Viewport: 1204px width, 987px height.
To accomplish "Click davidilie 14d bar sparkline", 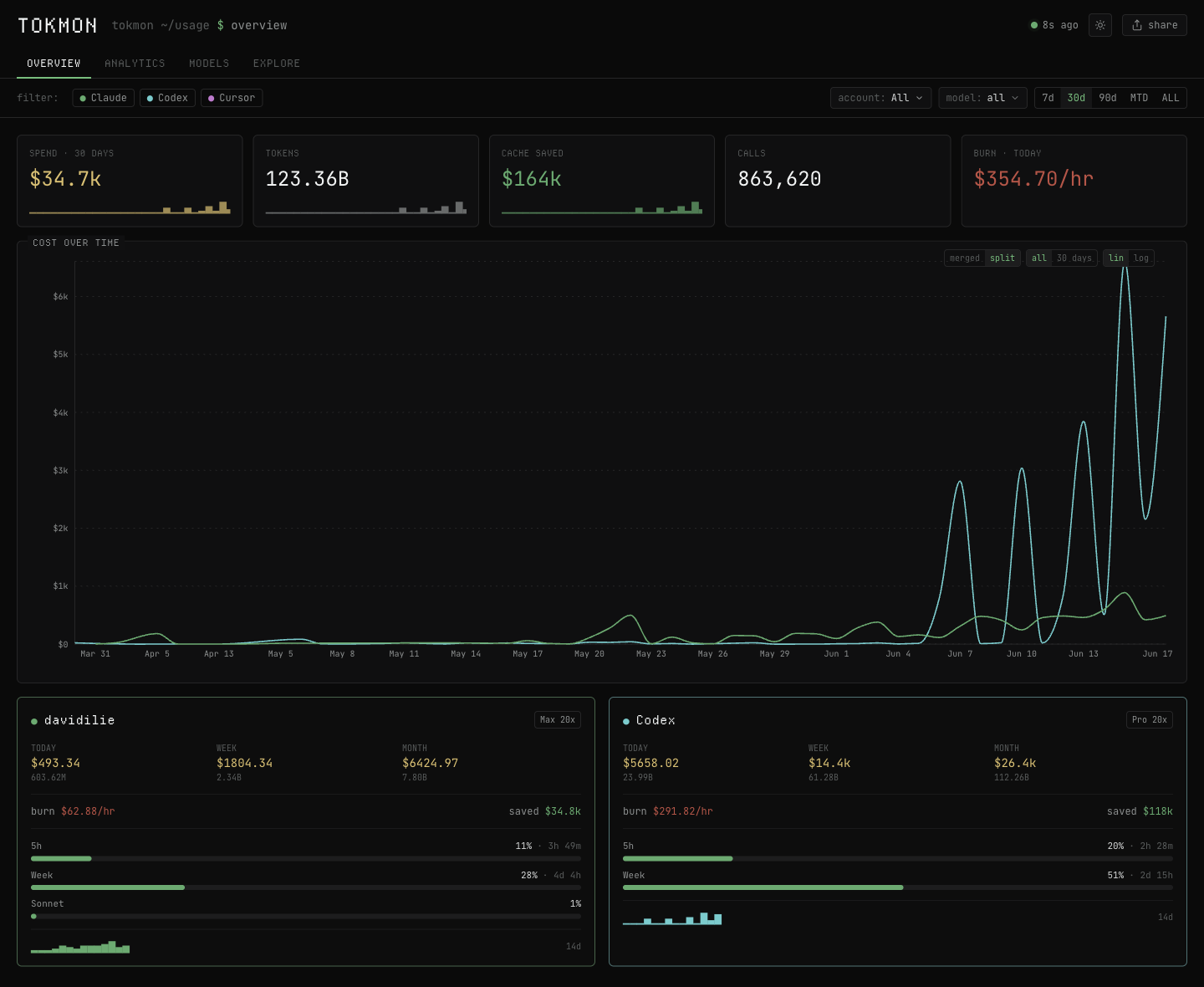I will [80, 947].
